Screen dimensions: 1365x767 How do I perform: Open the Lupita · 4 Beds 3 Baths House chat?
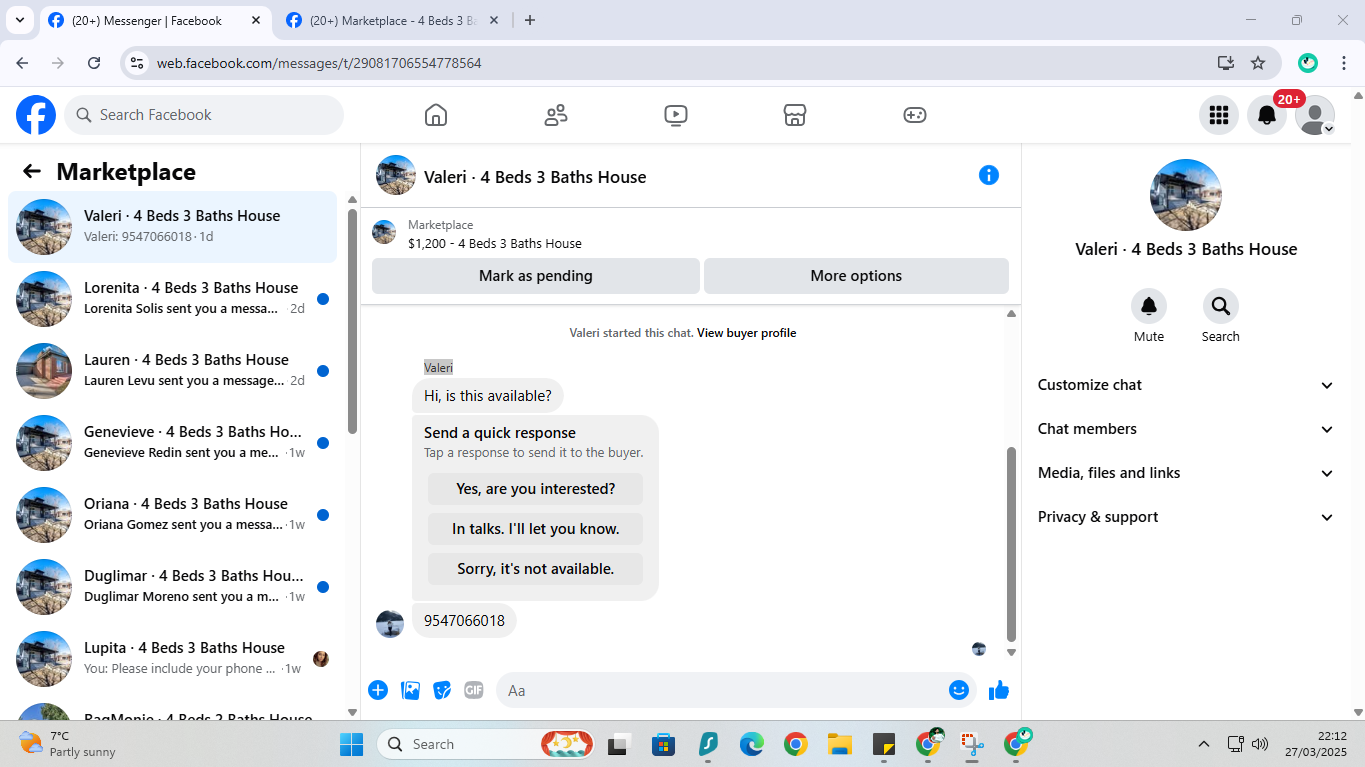tap(172, 659)
